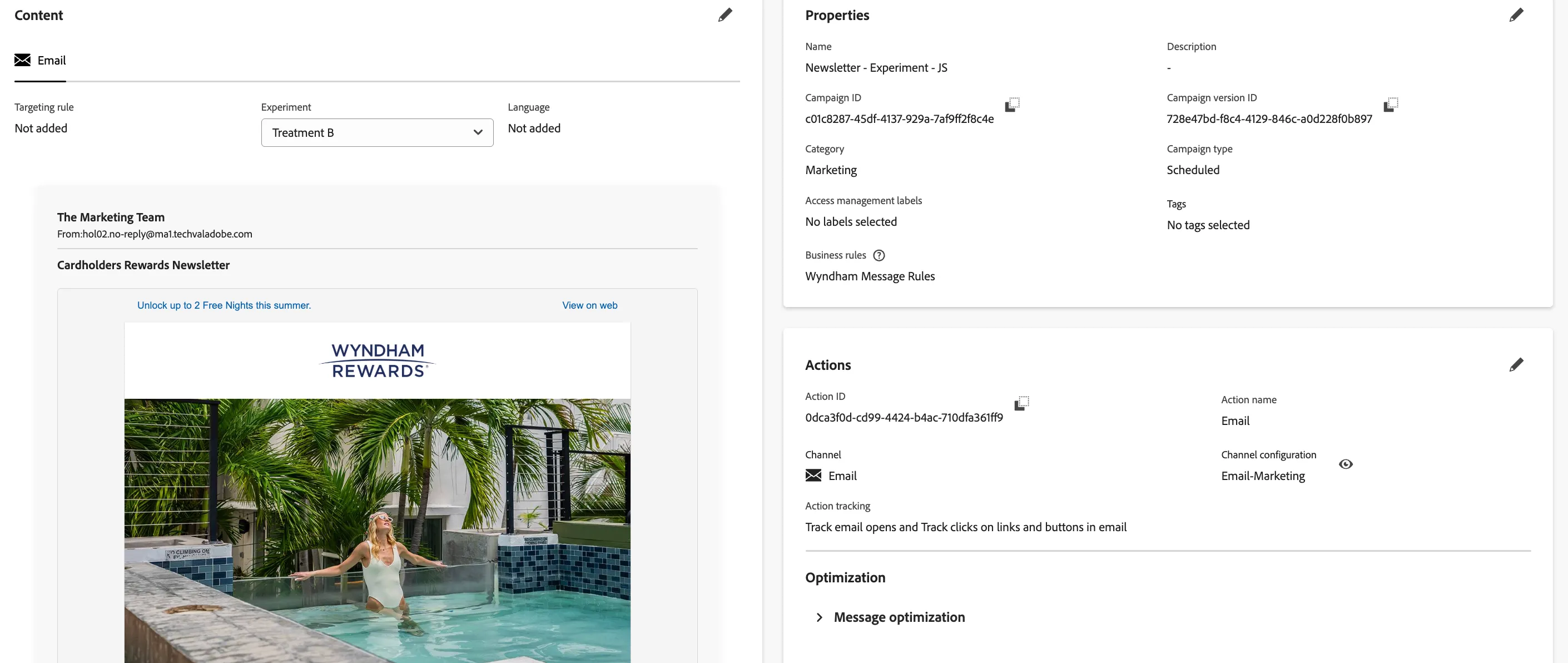Viewport: 1568px width, 663px height.
Task: Click the 'Email-Marketing' channel configuration value
Action: (1263, 476)
